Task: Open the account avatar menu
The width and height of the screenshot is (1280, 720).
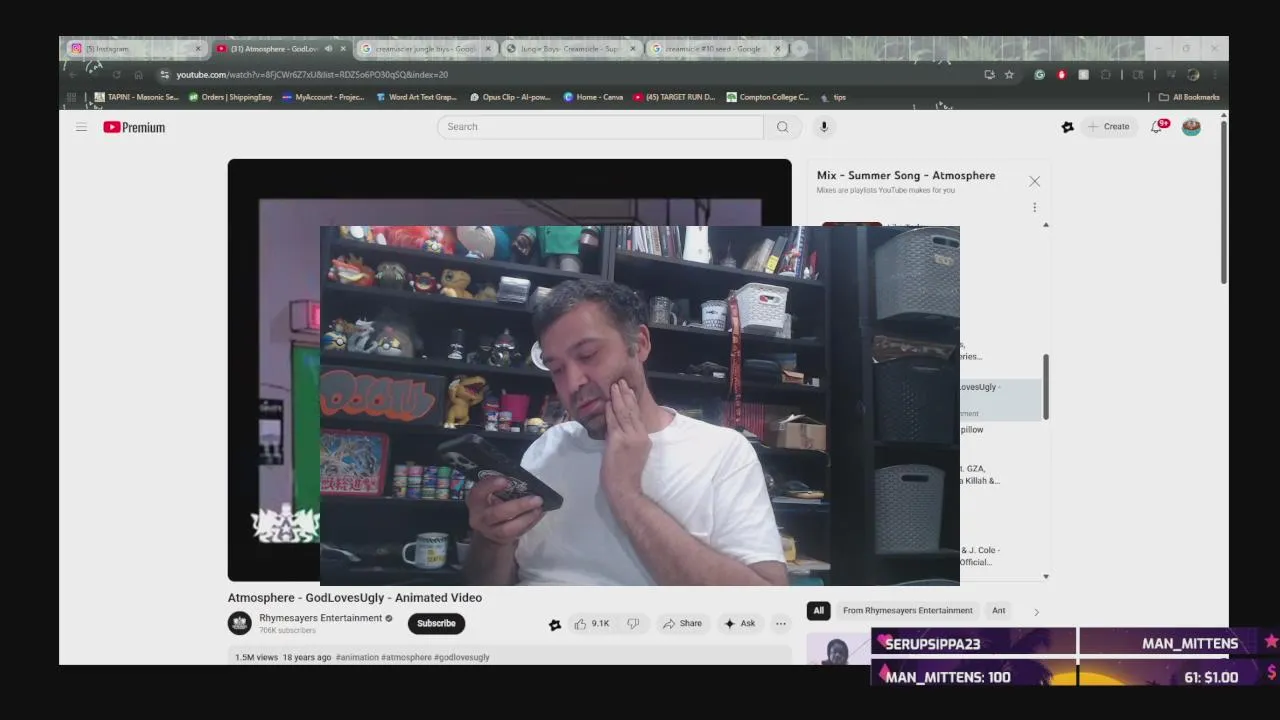Action: [1191, 127]
